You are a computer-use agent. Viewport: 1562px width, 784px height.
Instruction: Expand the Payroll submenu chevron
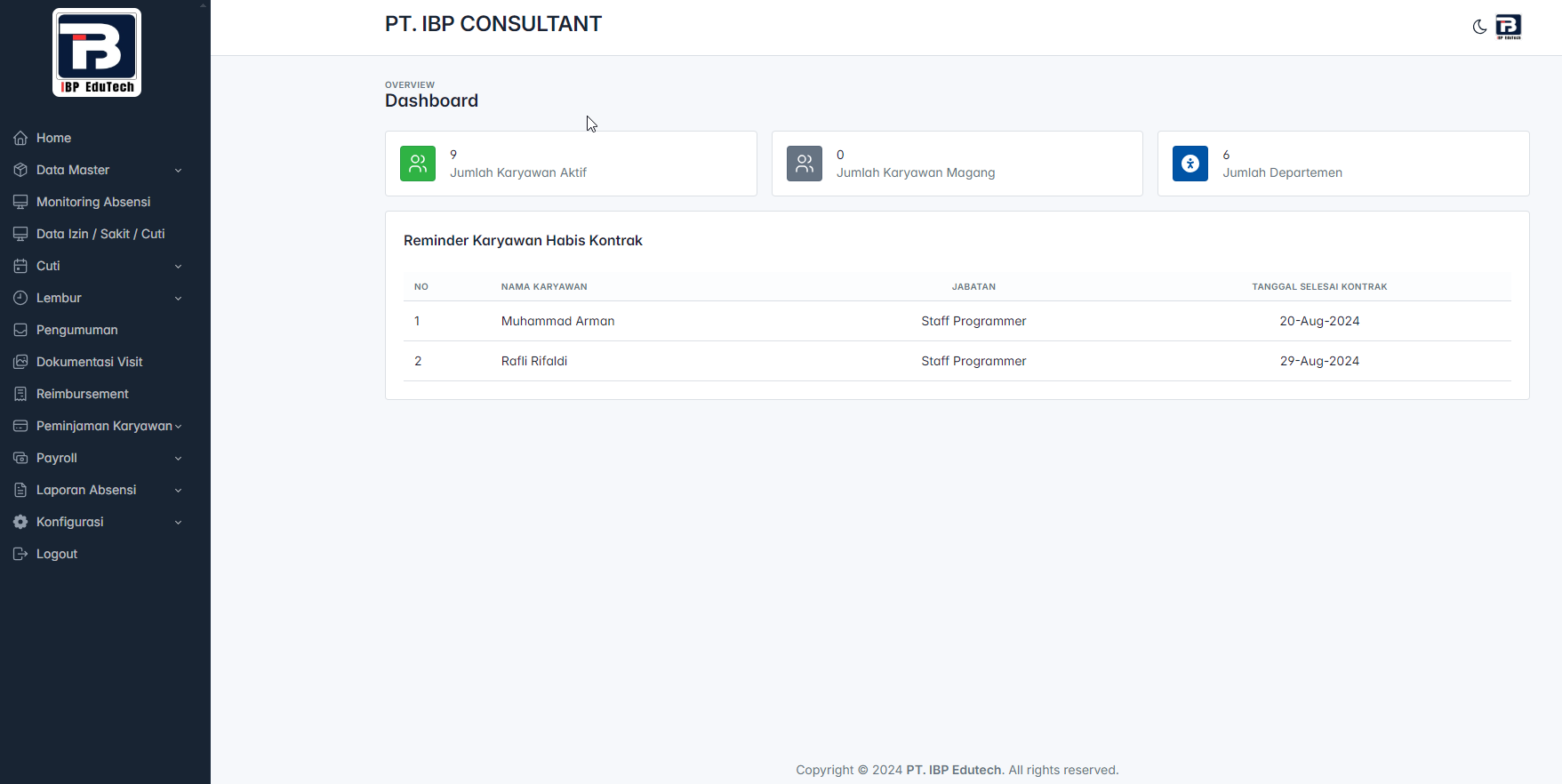point(178,459)
